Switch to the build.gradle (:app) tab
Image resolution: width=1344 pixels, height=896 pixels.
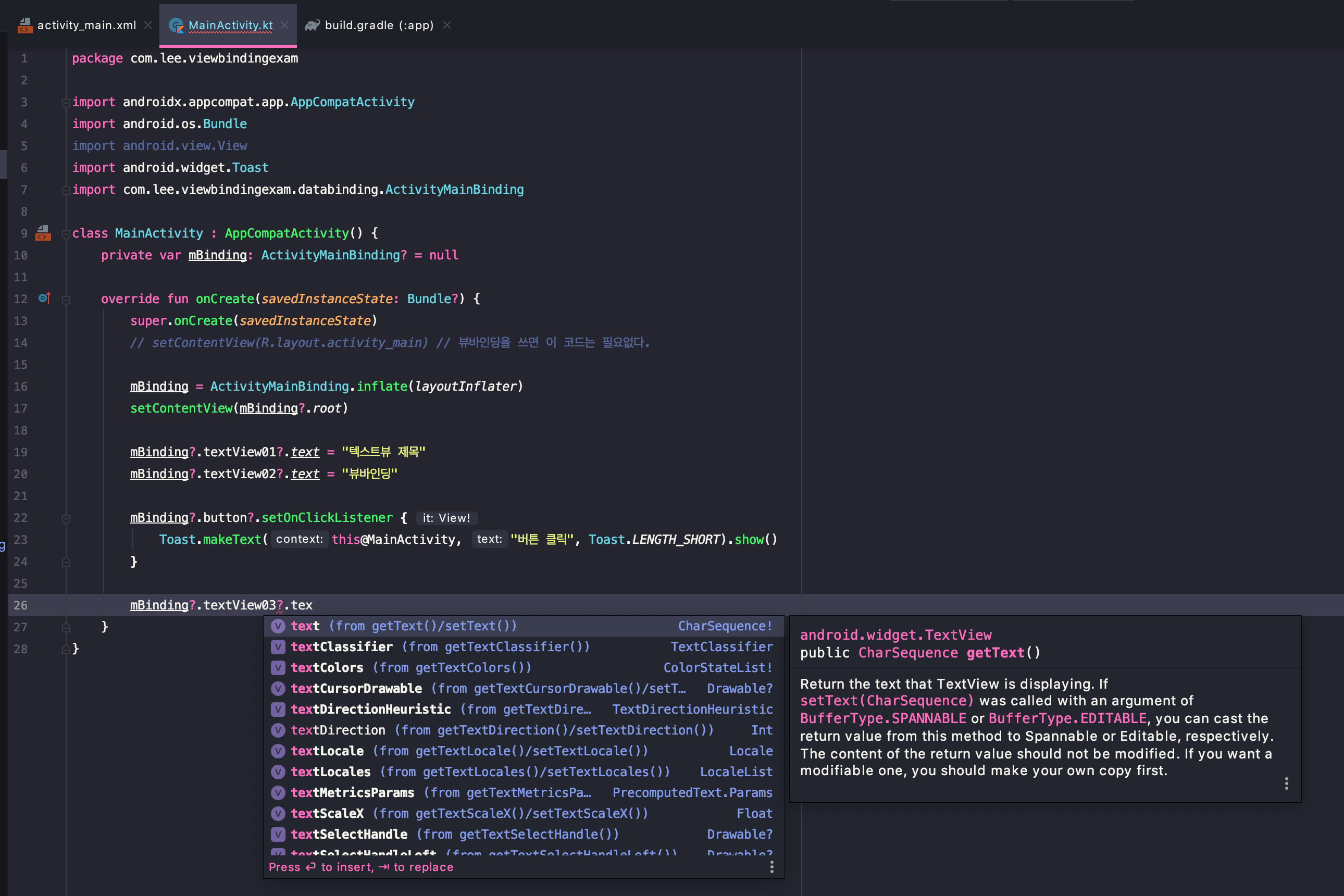(378, 25)
